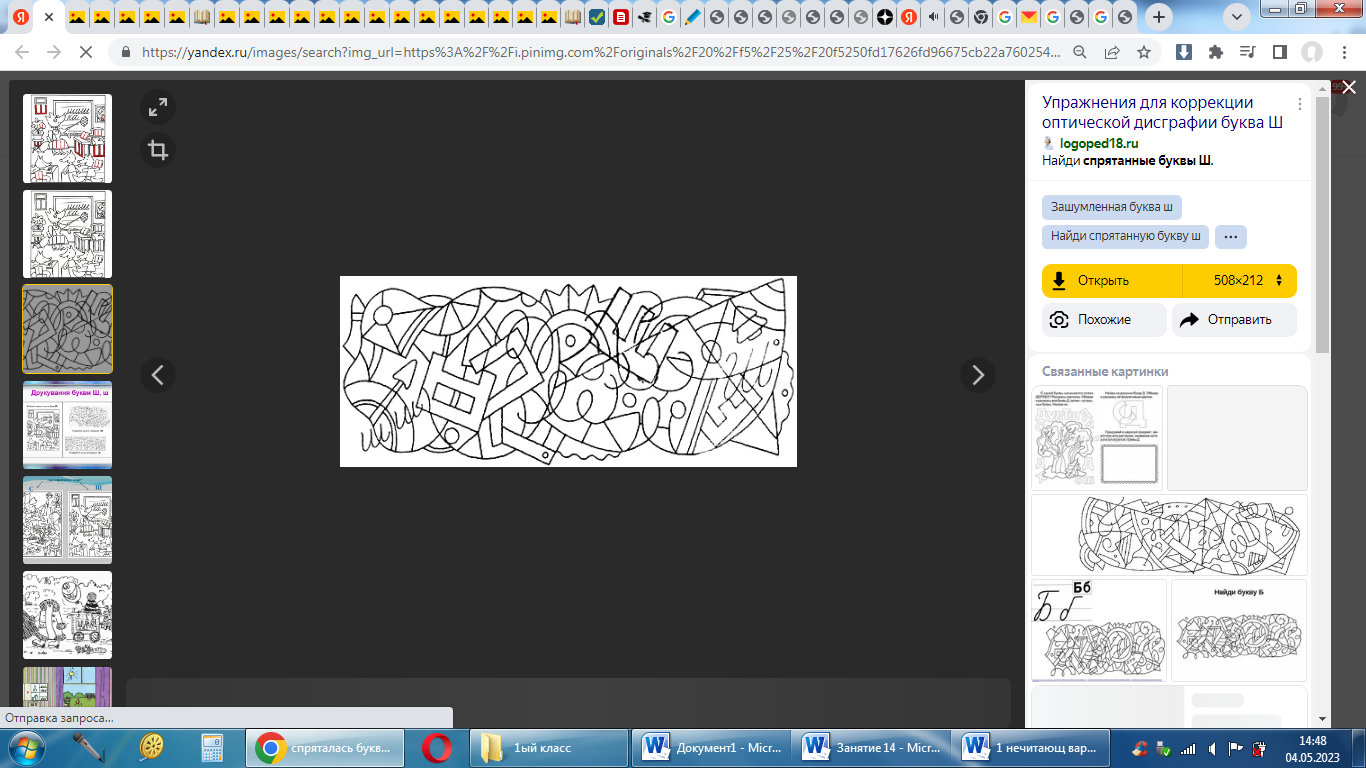Expand the image to fullscreen view
1366x768 pixels.
point(158,108)
